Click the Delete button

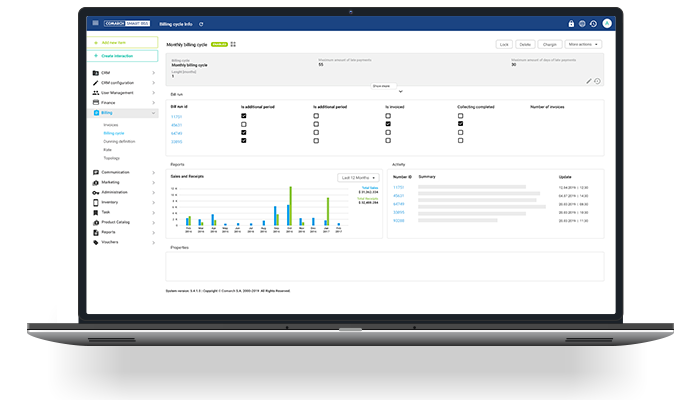coord(526,44)
